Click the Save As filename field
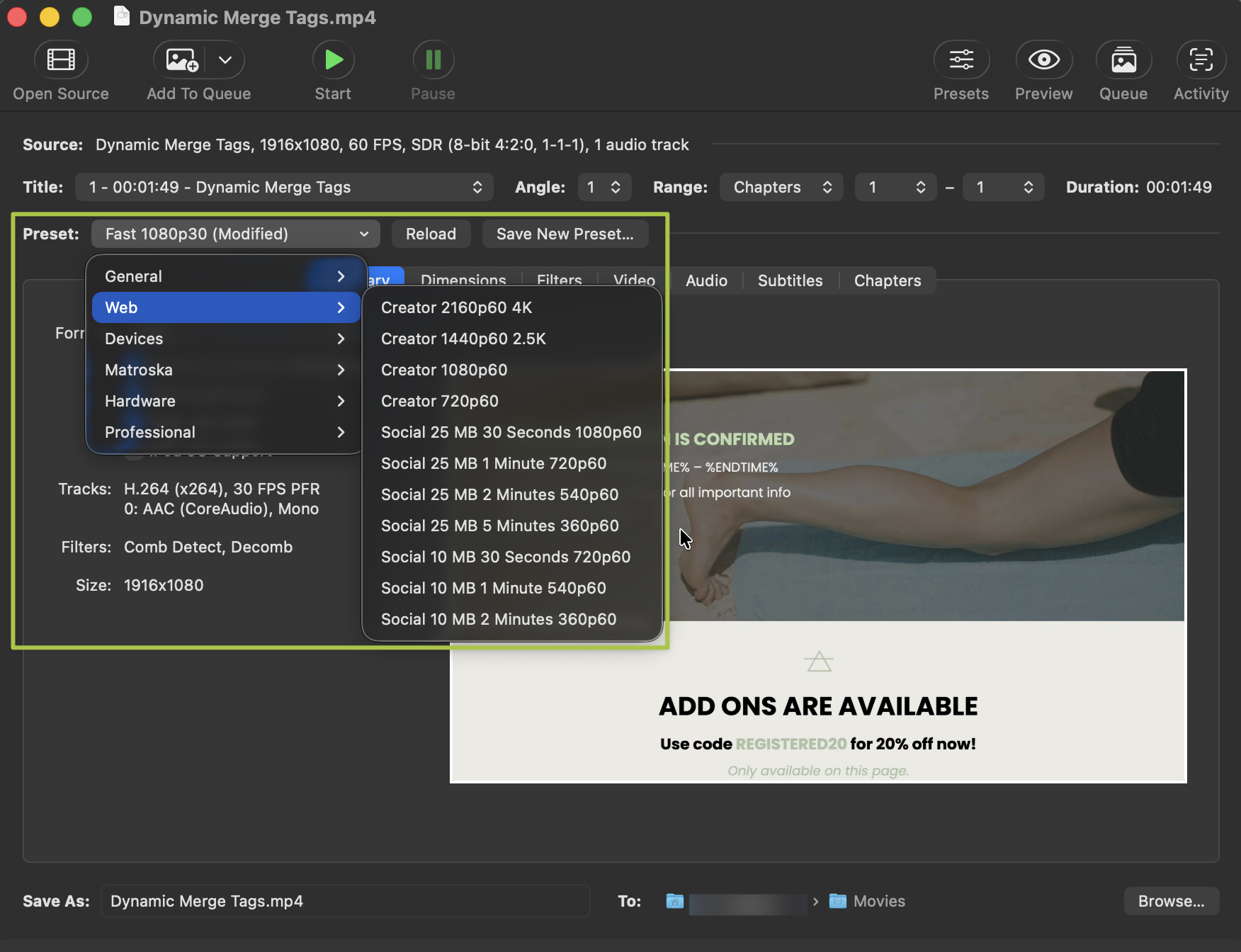1241x952 pixels. click(346, 901)
